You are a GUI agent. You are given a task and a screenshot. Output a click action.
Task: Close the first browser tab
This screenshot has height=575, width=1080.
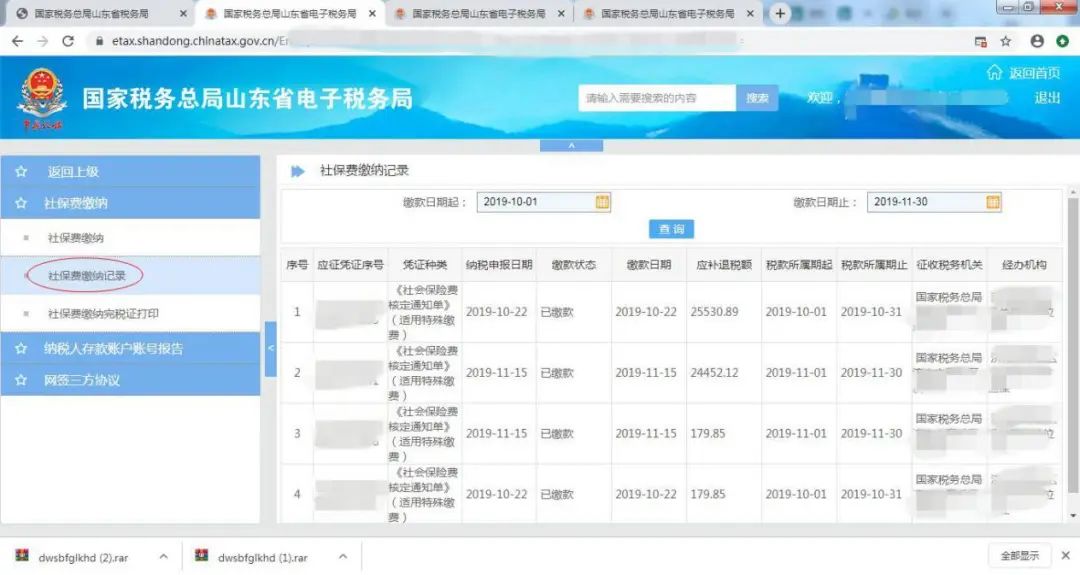pos(183,13)
